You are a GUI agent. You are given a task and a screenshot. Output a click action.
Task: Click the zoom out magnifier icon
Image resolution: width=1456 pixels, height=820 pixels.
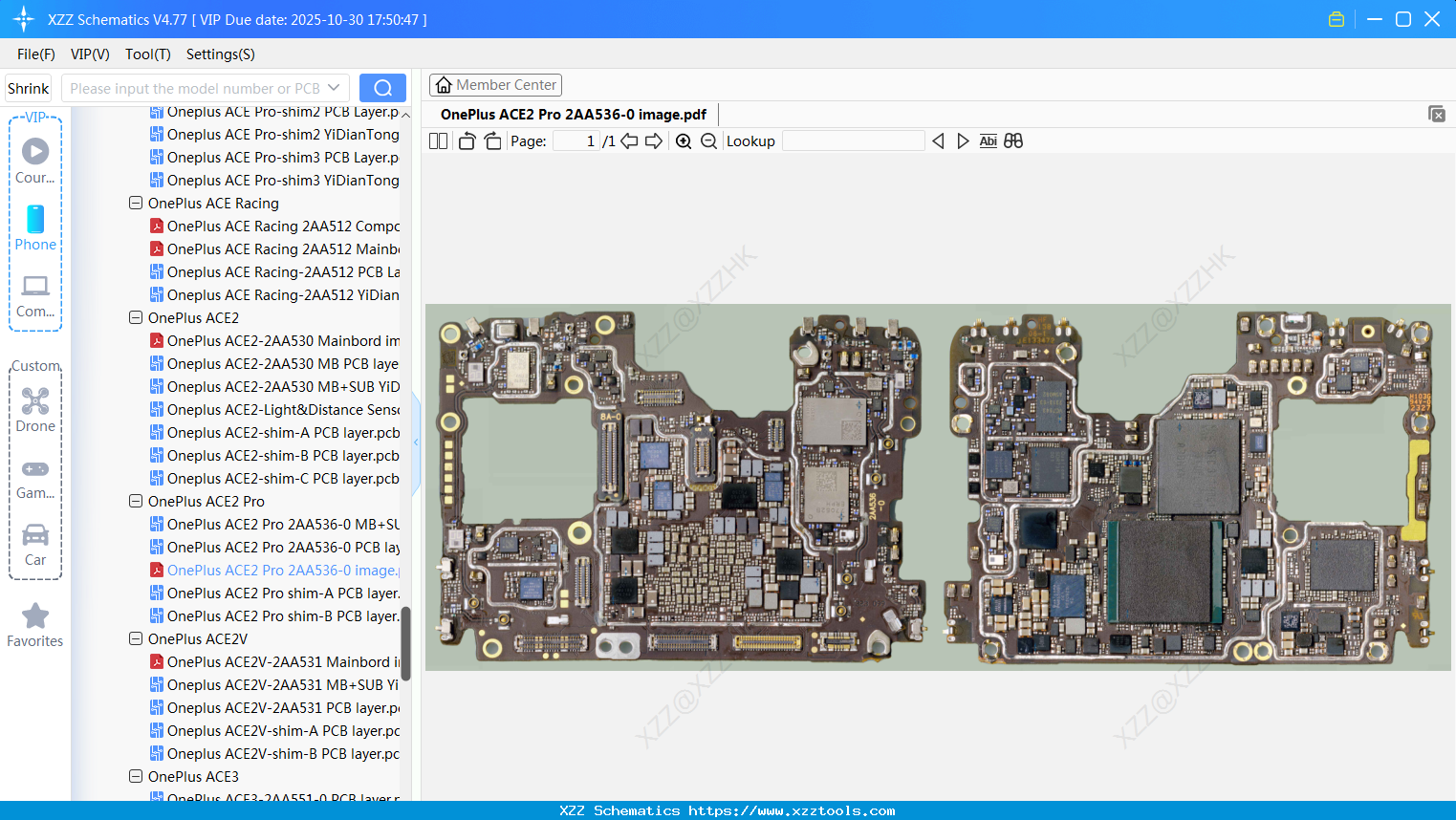click(708, 141)
